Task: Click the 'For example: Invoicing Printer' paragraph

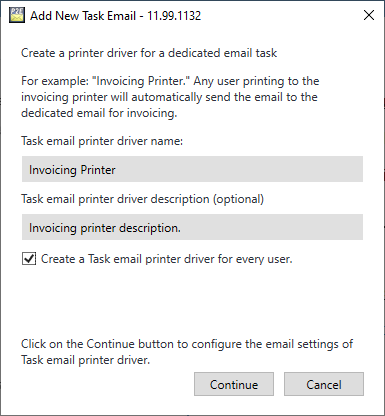Action: pos(170,97)
